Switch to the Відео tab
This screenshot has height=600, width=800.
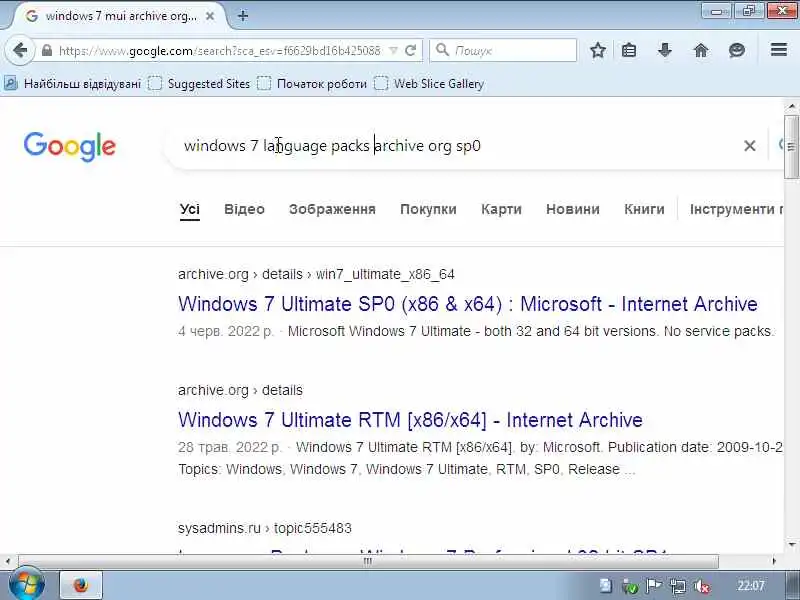pos(244,209)
